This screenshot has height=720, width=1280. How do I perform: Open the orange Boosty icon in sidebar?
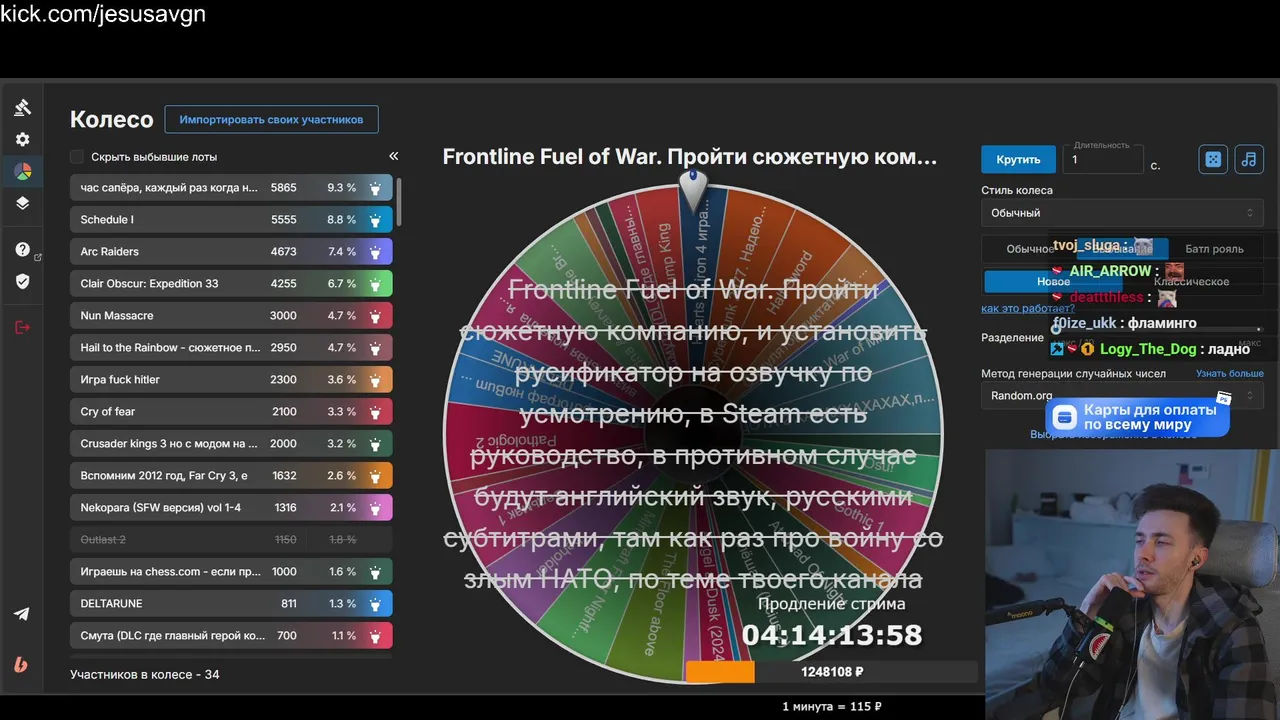point(22,664)
